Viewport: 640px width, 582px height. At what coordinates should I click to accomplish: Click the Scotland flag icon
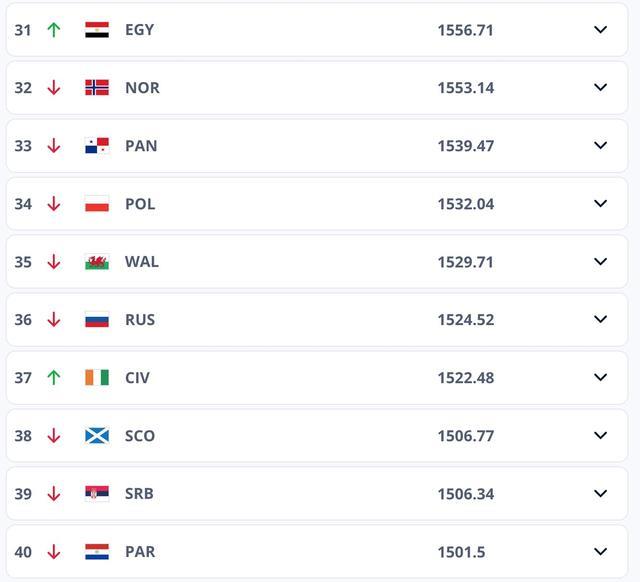(x=97, y=436)
